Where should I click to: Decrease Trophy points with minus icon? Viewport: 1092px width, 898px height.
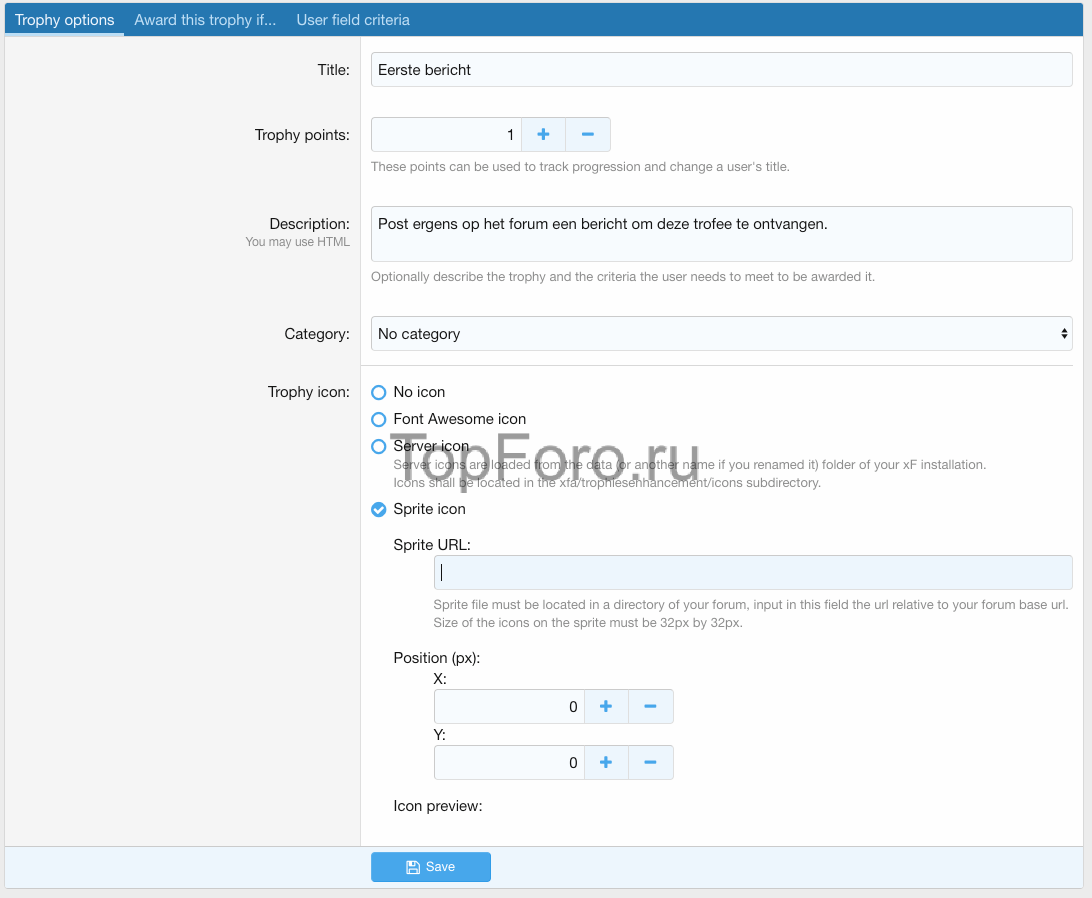point(588,135)
